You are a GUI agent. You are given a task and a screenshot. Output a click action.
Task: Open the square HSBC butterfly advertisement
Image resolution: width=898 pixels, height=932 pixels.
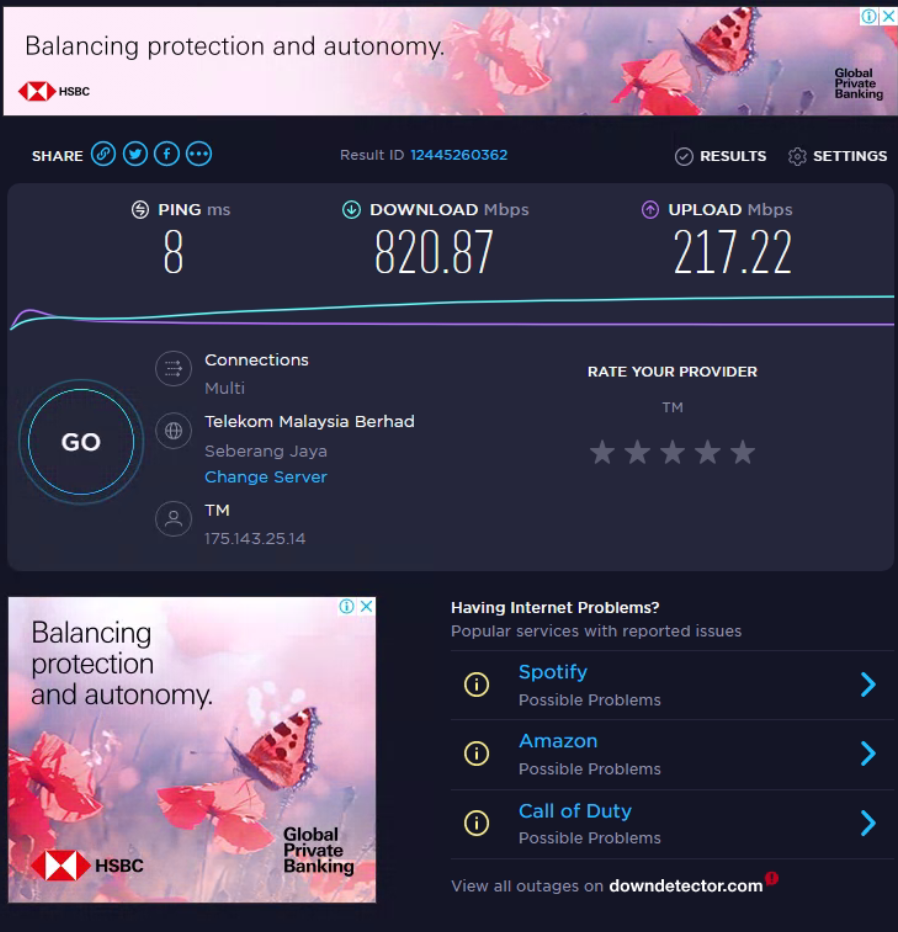pyautogui.click(x=192, y=750)
